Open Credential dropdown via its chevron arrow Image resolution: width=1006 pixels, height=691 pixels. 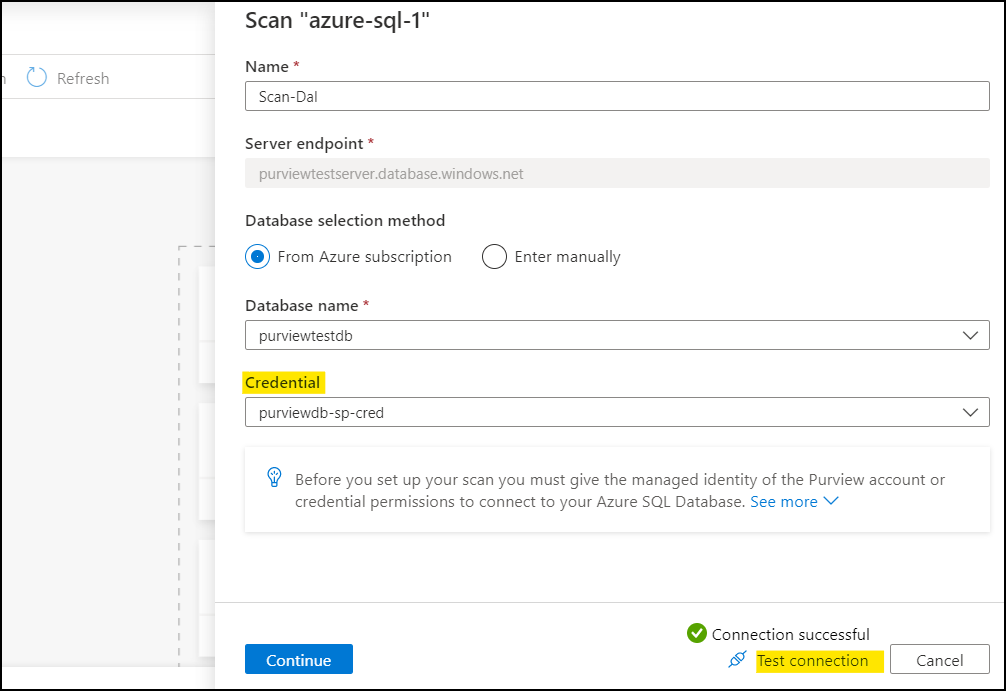click(970, 412)
